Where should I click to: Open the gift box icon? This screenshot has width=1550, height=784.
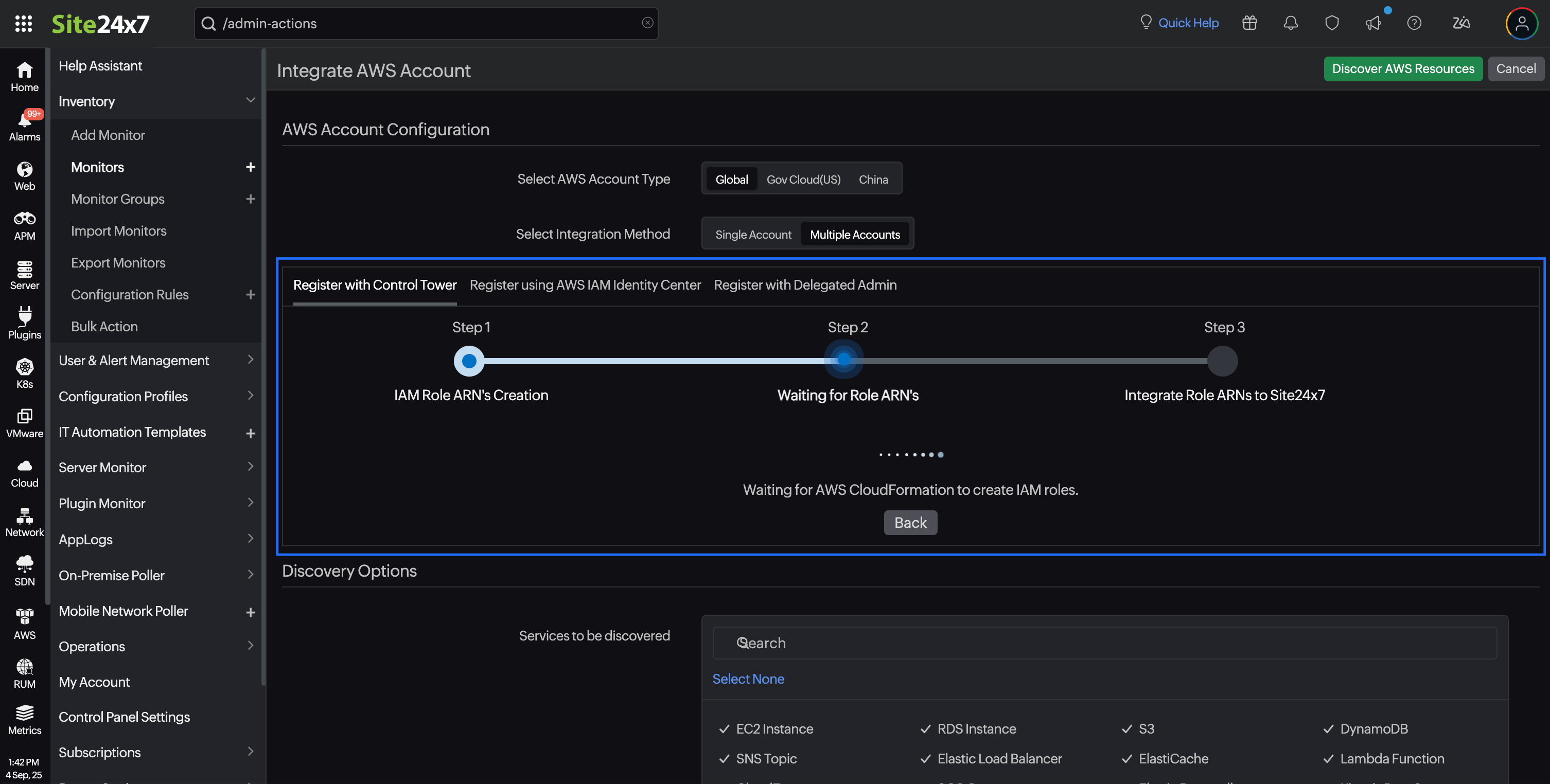click(x=1249, y=23)
